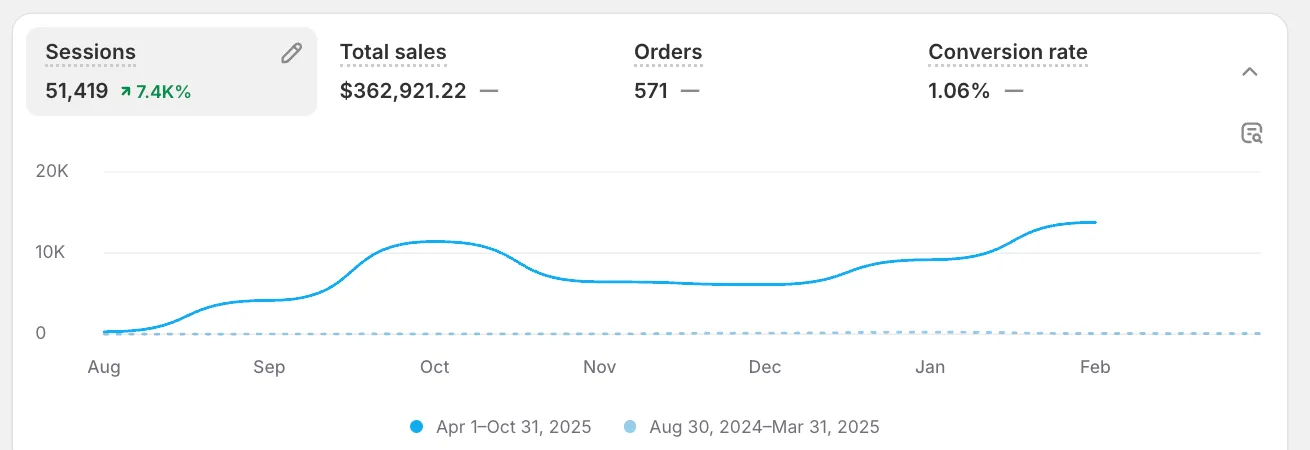Click the blue legend dot for Apr 1–Oct 31
The width and height of the screenshot is (1310, 450).
click(x=417, y=427)
